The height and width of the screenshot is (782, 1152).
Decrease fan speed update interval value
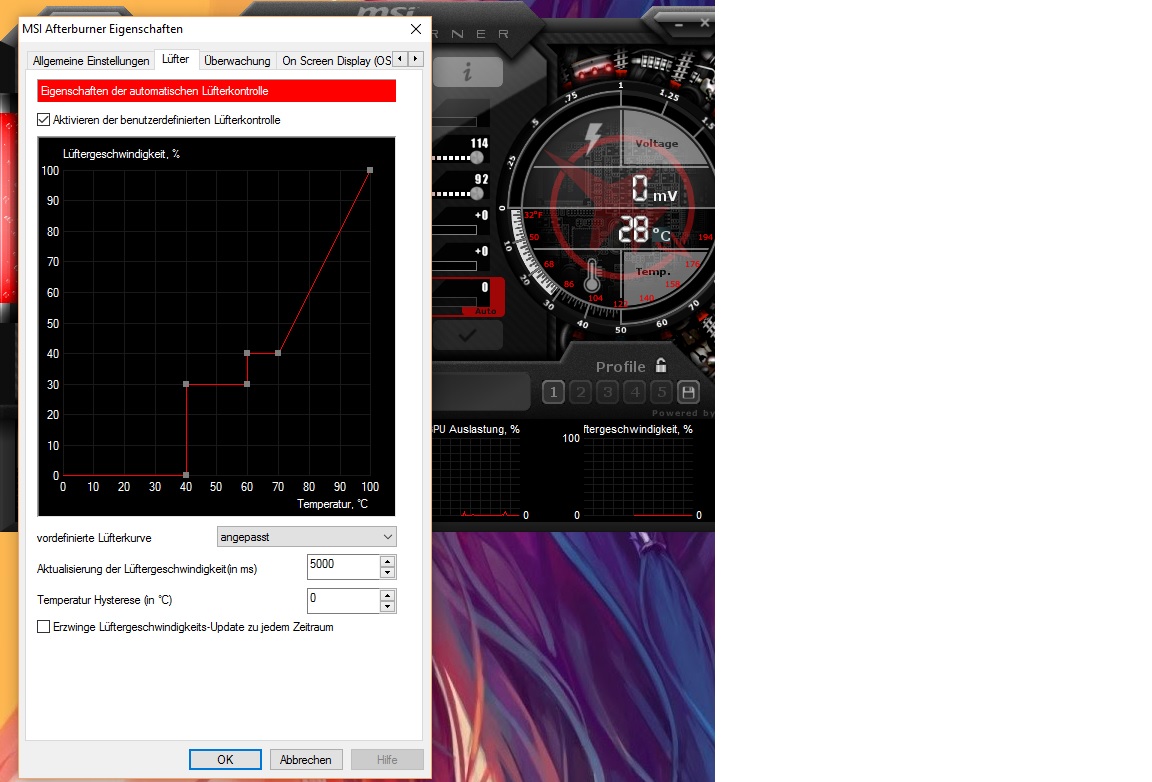click(388, 573)
